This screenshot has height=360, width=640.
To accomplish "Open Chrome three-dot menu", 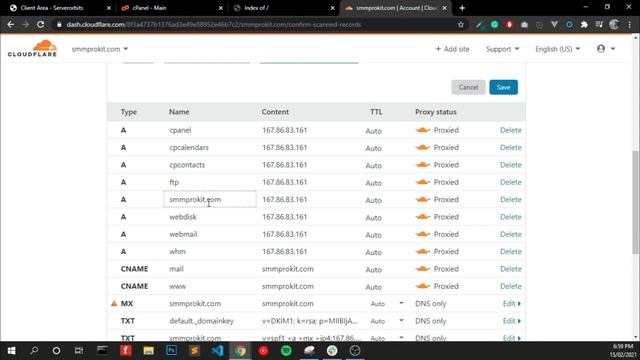I will (630, 24).
